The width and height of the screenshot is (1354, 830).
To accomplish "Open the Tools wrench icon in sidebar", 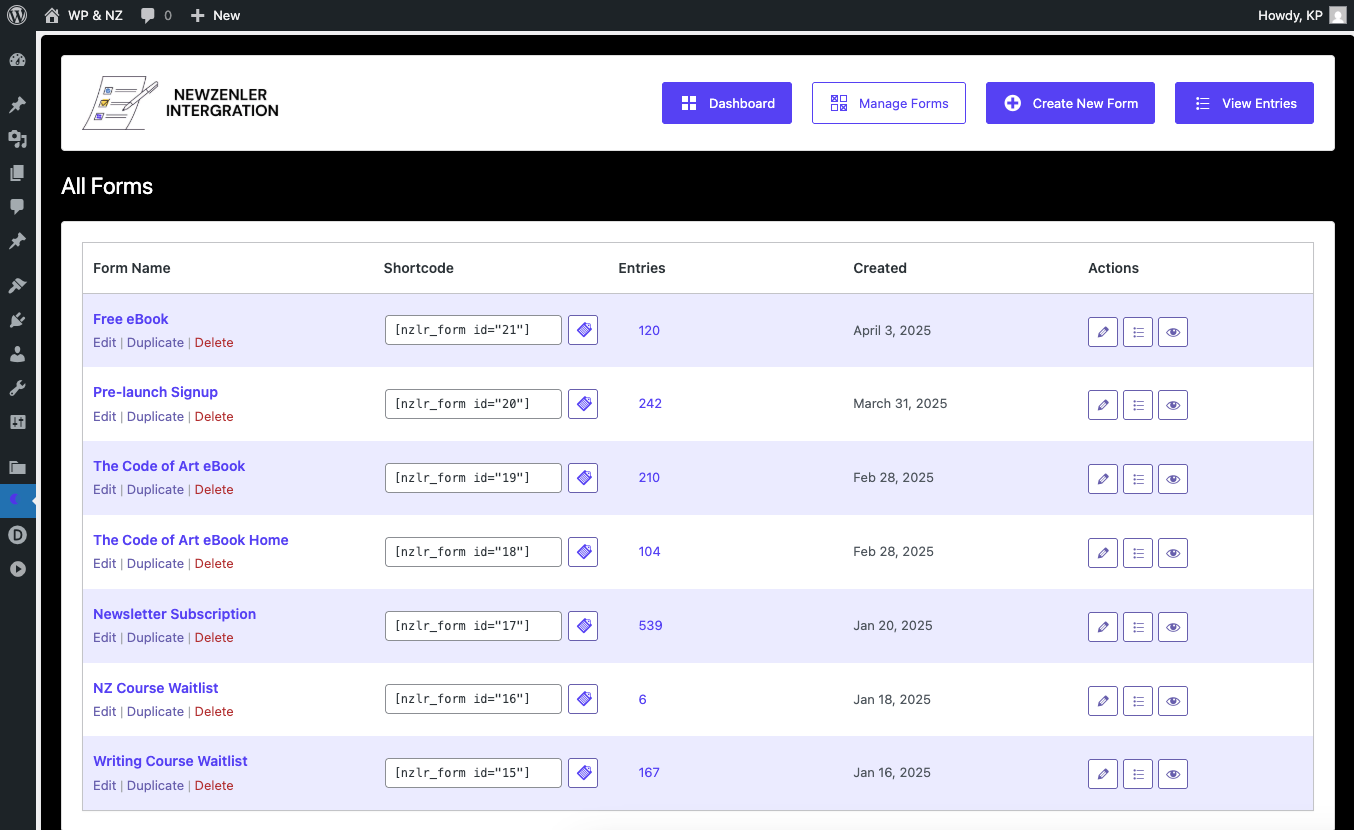I will pos(17,388).
